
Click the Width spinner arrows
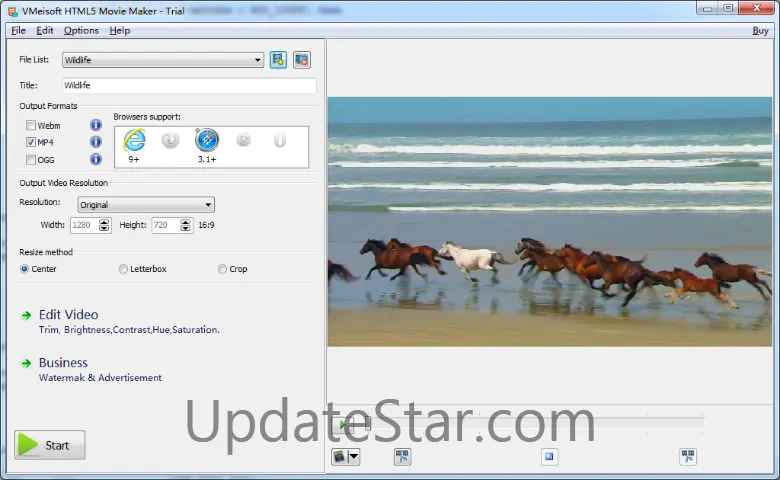point(103,225)
